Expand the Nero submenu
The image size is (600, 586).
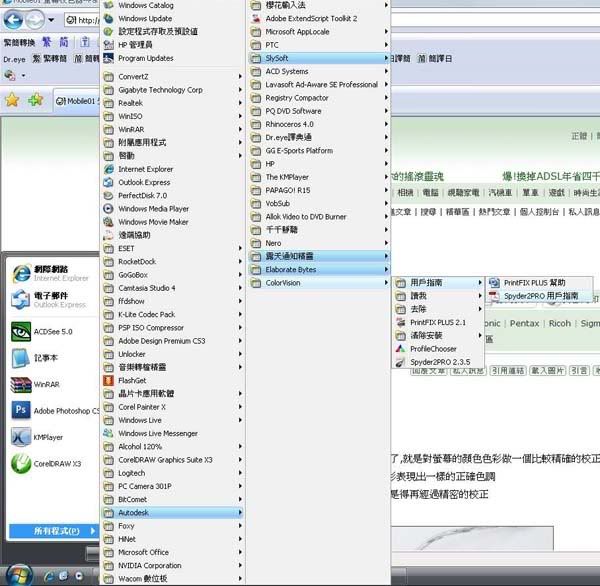click(319, 243)
